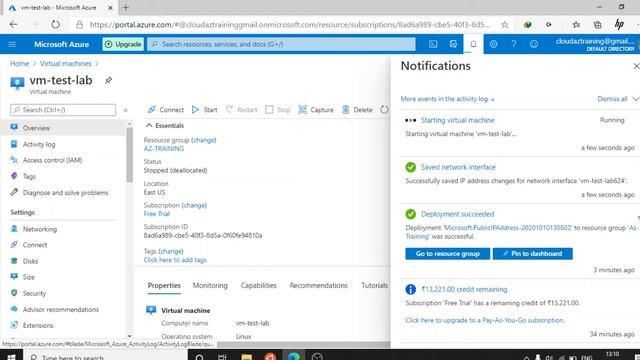This screenshot has width=640, height=360.
Task: Click the Connect toolbar button
Action: tap(166, 110)
